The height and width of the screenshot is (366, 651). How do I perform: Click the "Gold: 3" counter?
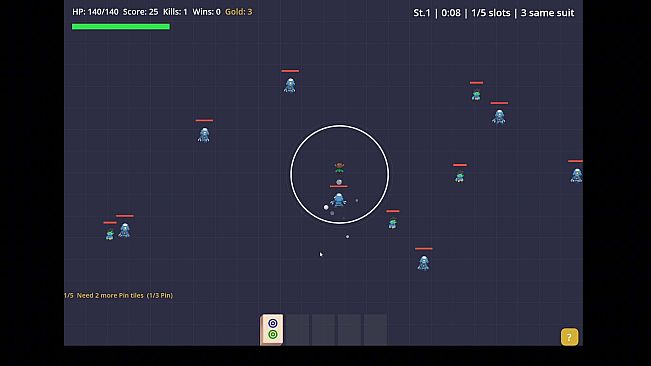(x=238, y=12)
